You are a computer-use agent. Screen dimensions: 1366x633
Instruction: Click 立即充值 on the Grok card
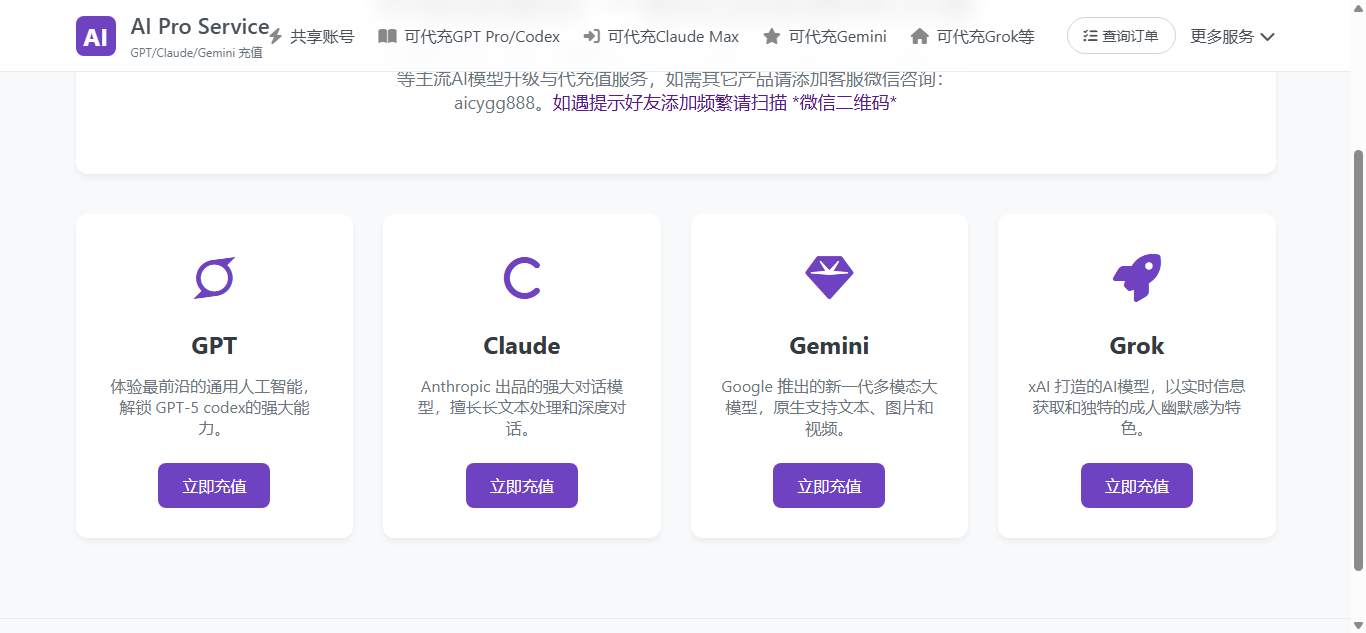pos(1137,486)
